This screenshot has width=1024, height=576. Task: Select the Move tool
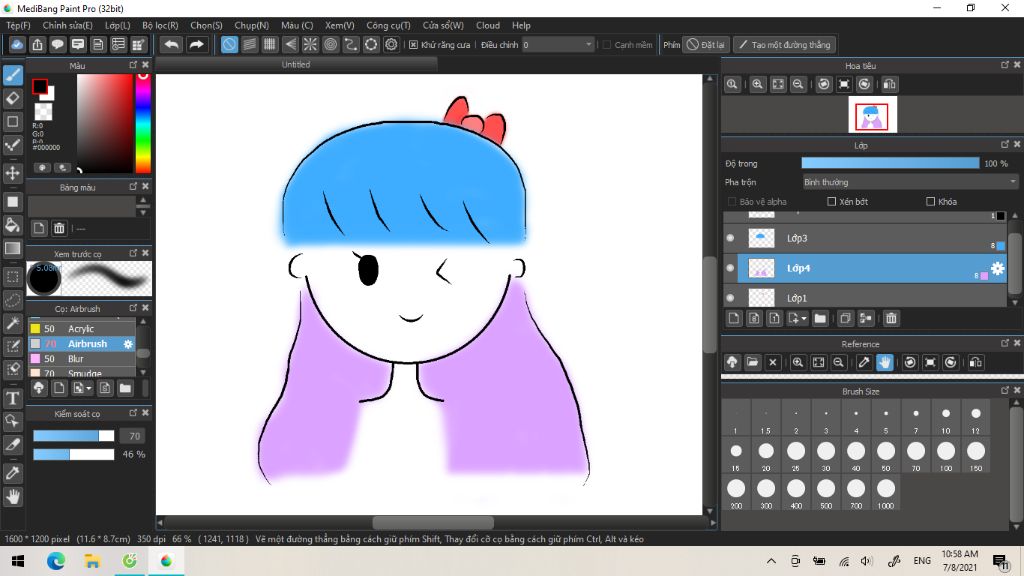pyautogui.click(x=13, y=173)
